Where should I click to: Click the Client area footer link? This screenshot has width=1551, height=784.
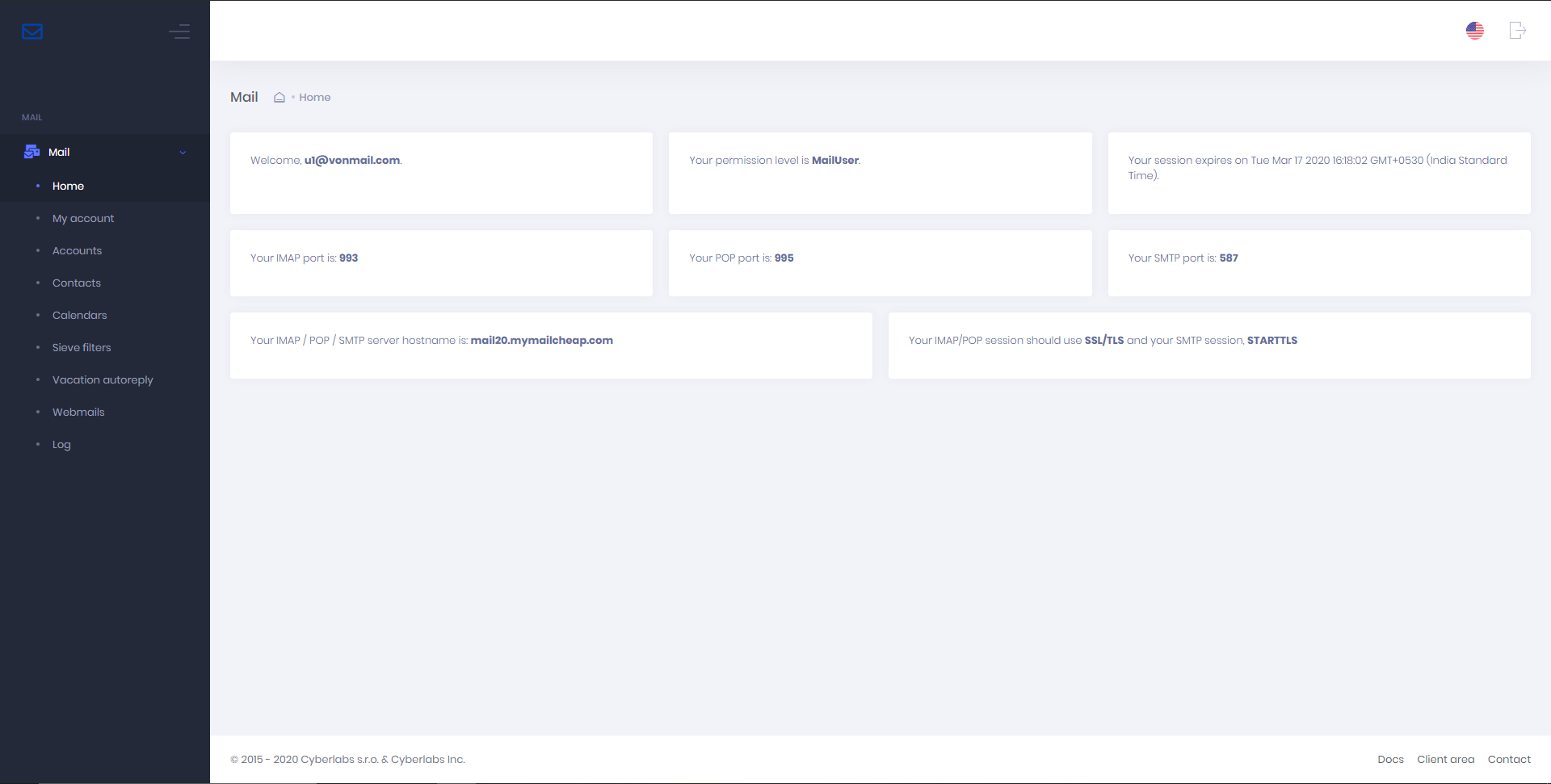point(1445,759)
